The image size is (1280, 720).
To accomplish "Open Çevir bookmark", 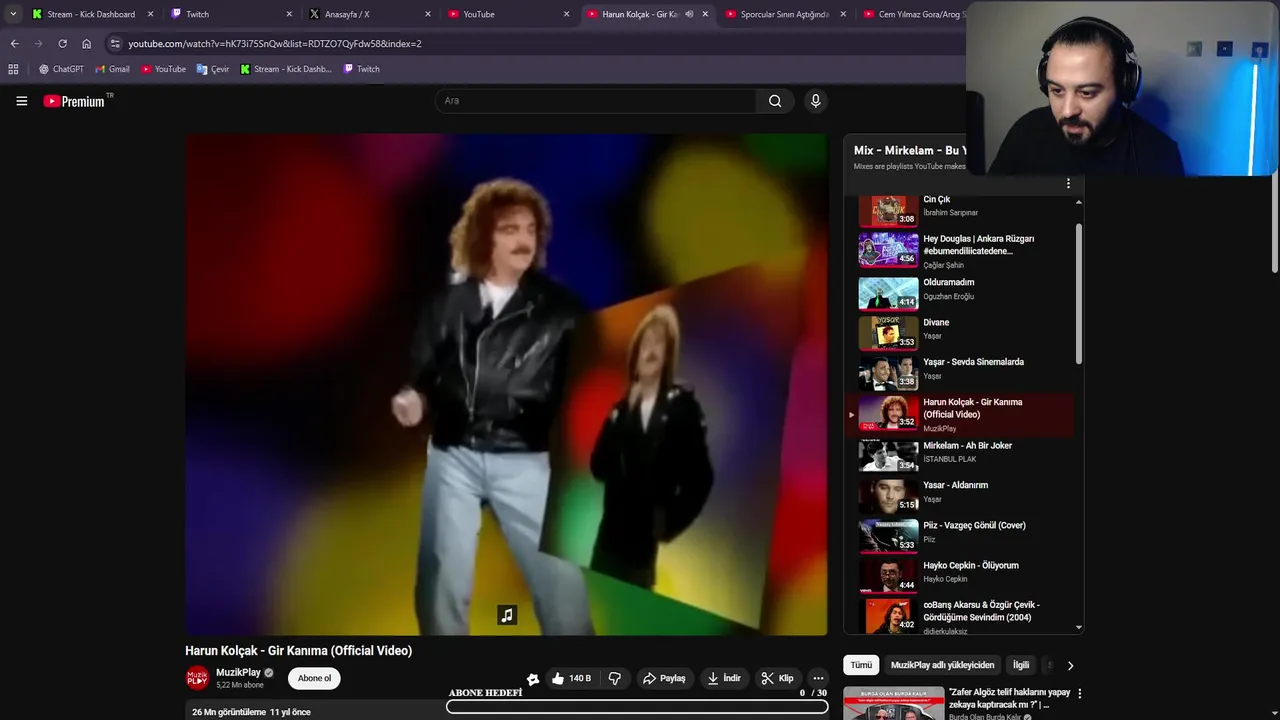I will [x=213, y=69].
